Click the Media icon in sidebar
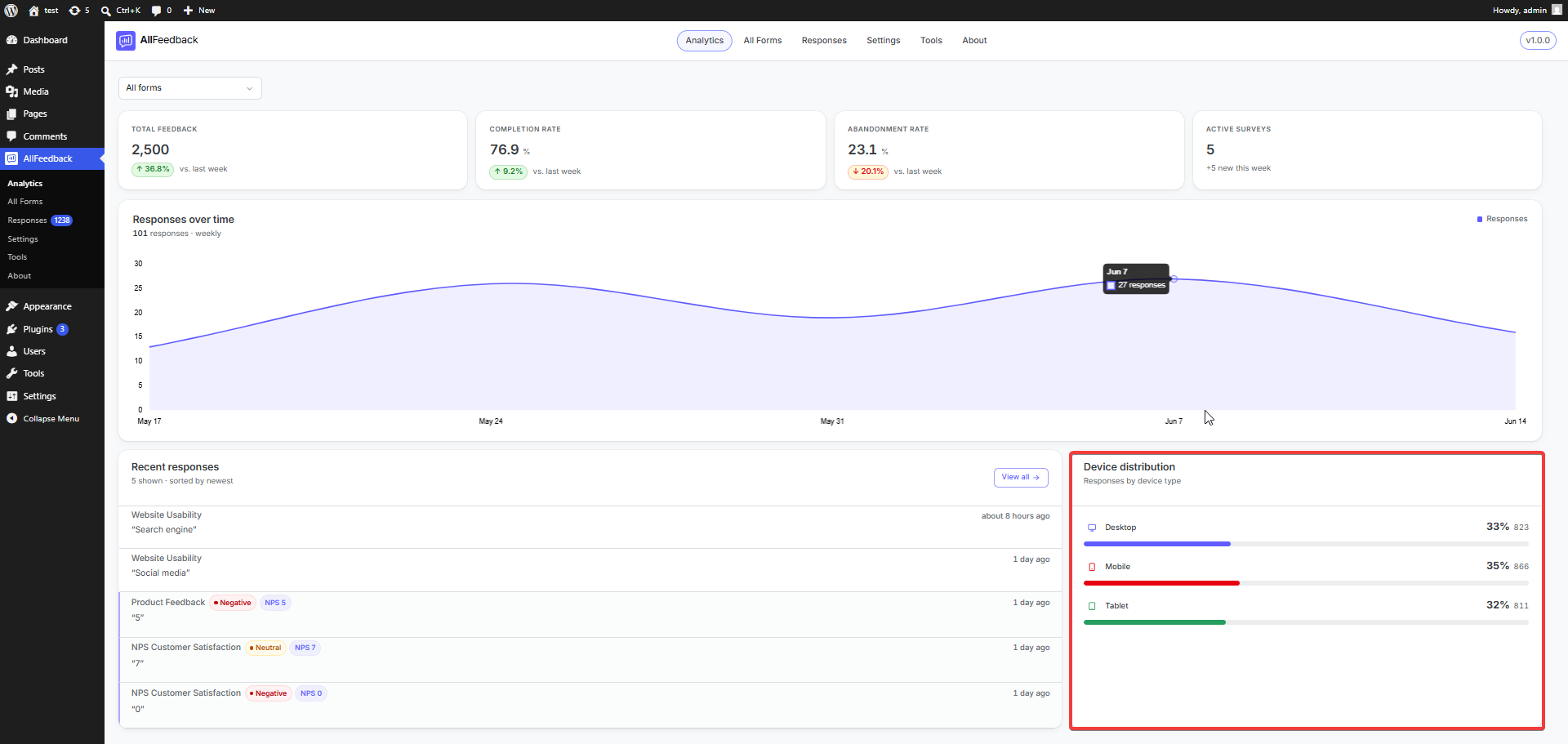Screen dimensions: 1568x744 point(12,91)
